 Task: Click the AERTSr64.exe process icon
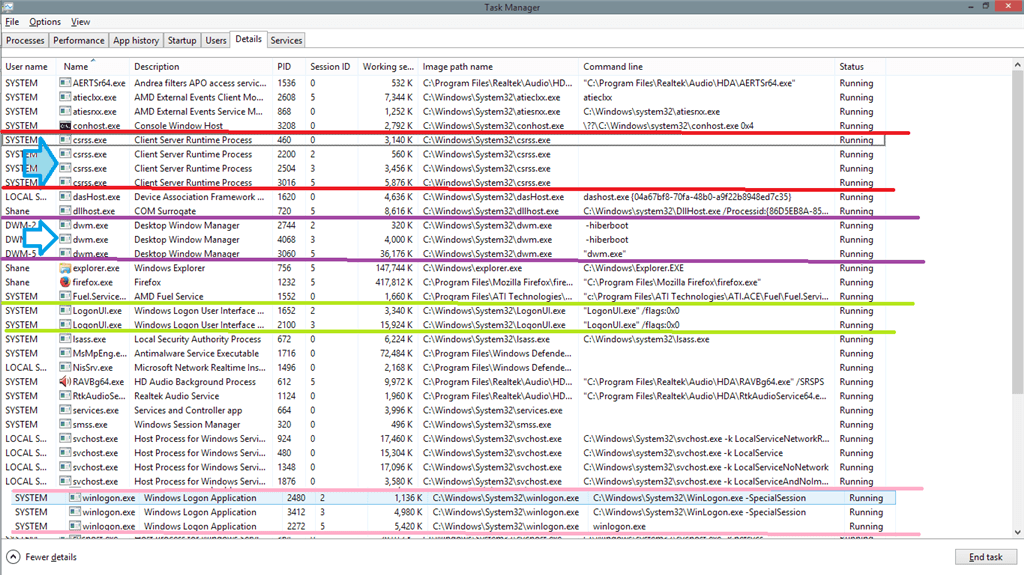coord(65,83)
